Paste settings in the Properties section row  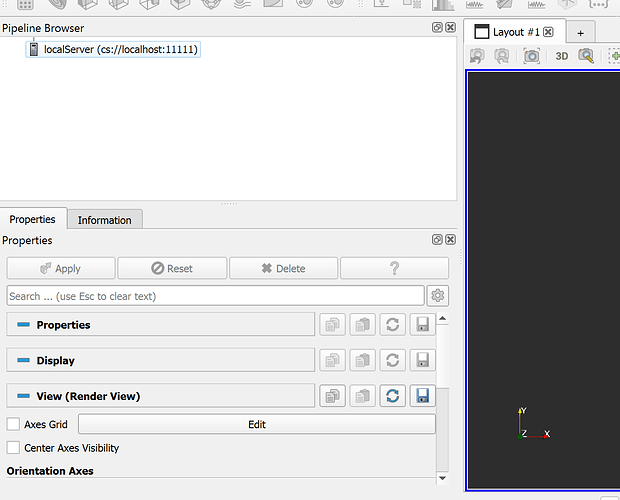pos(362,325)
